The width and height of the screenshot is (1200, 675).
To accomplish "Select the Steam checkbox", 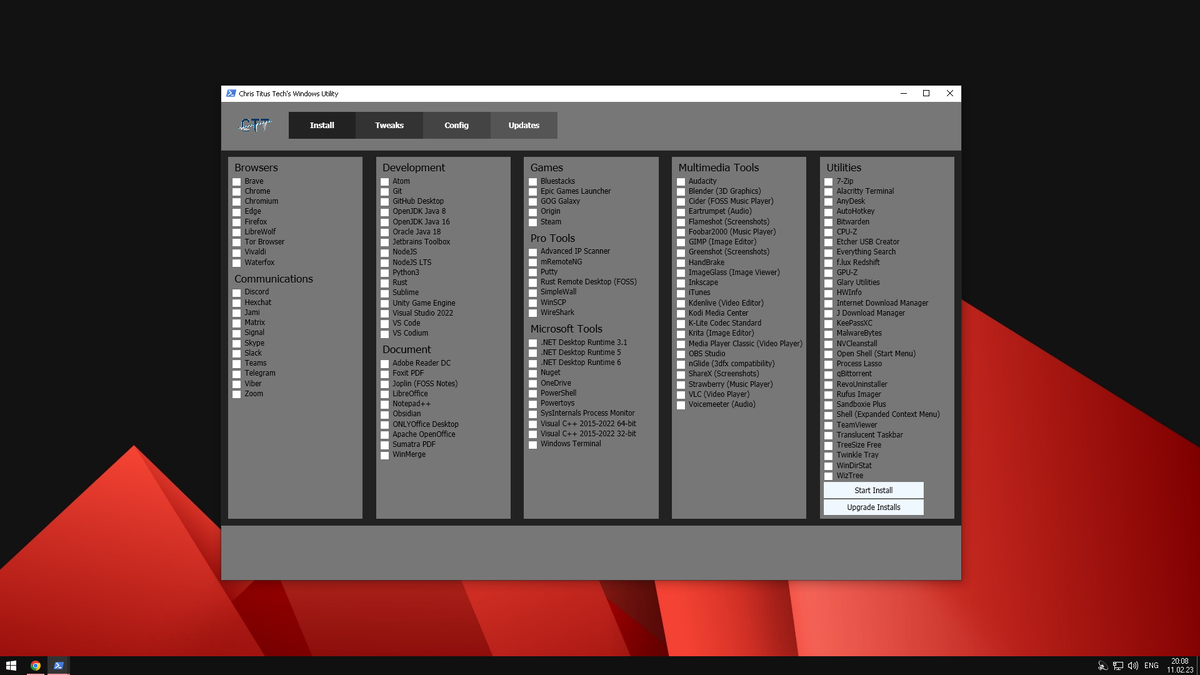I will pyautogui.click(x=533, y=222).
